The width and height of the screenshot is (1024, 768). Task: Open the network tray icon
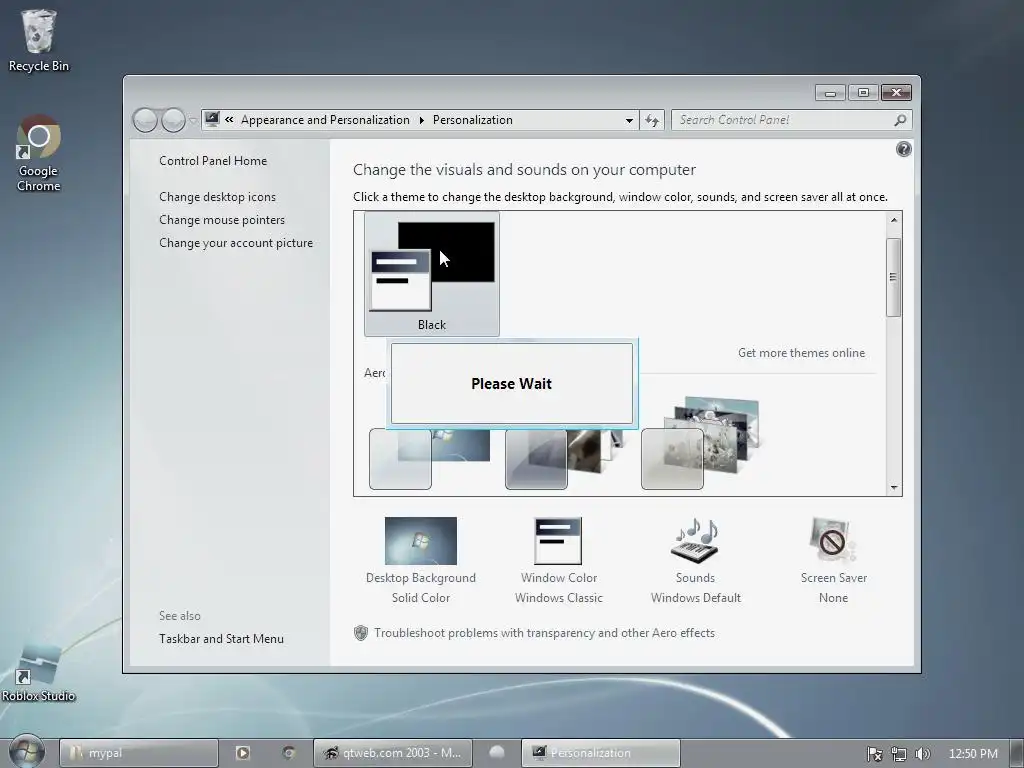click(899, 754)
